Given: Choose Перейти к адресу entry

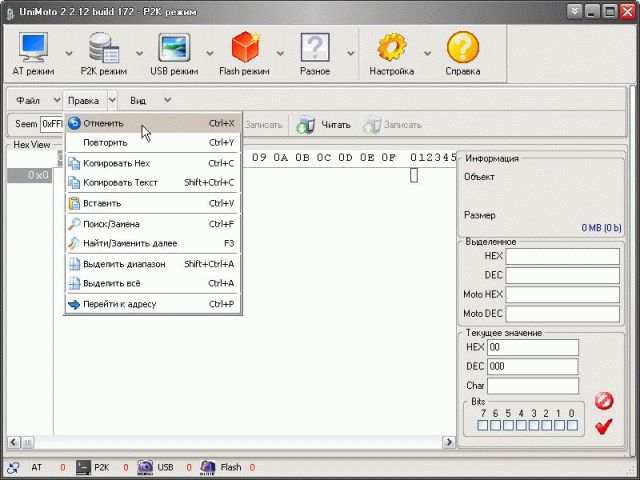Looking at the screenshot, I should pos(153,304).
